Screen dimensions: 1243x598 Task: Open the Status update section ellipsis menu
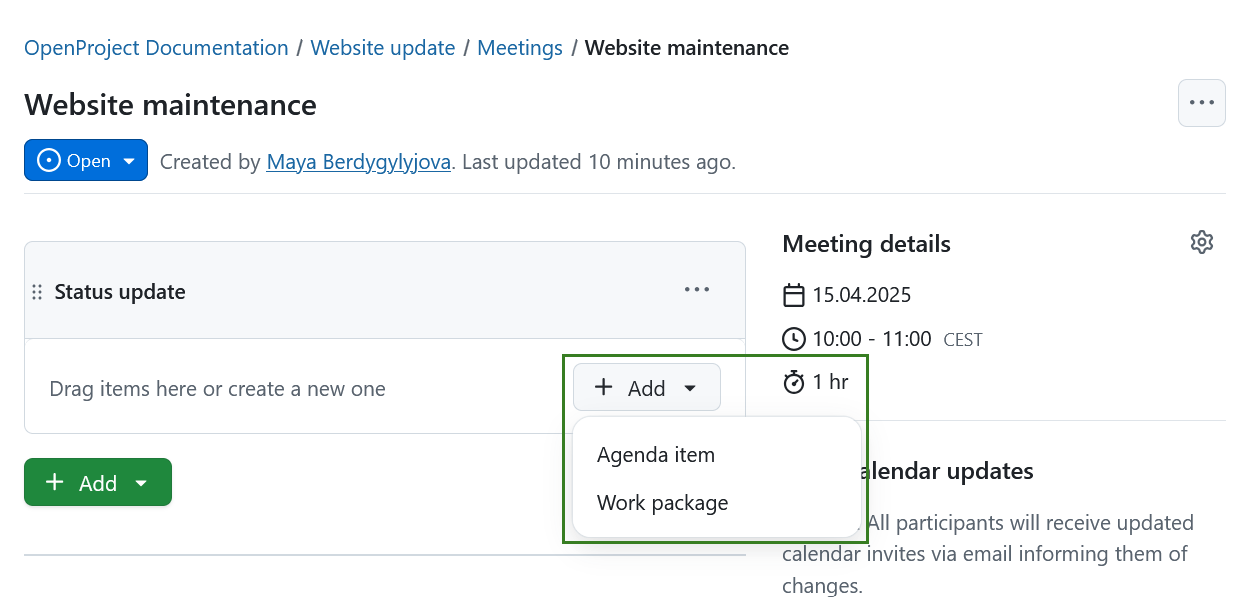point(696,290)
